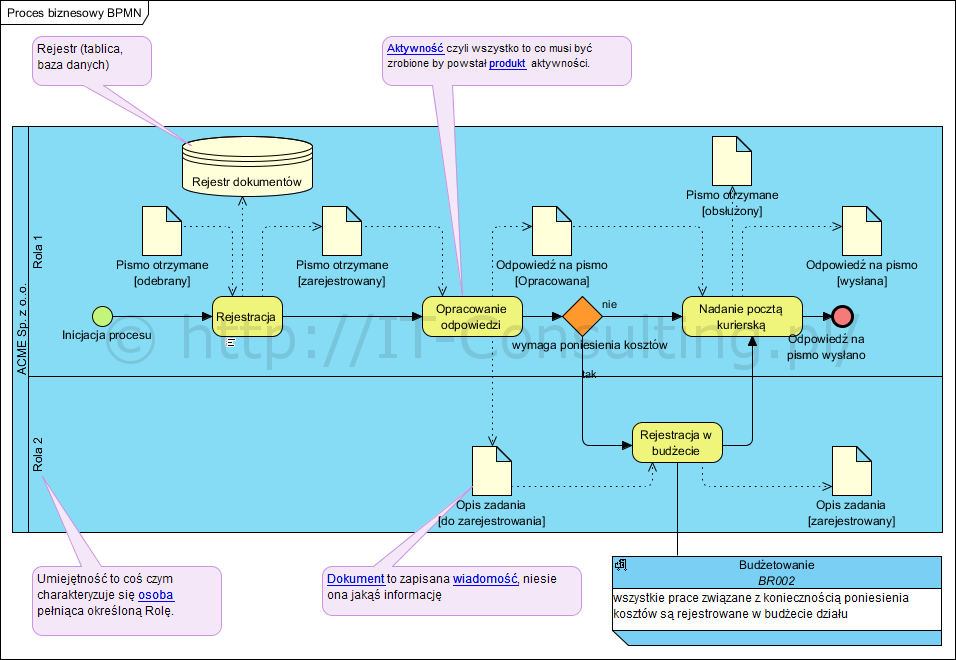Screen dimensions: 956x660
Task: Click the orange gateway diamond
Action: (x=582, y=316)
